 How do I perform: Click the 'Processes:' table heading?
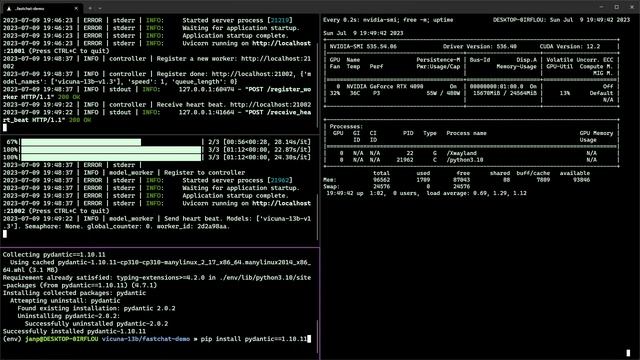(x=346, y=127)
